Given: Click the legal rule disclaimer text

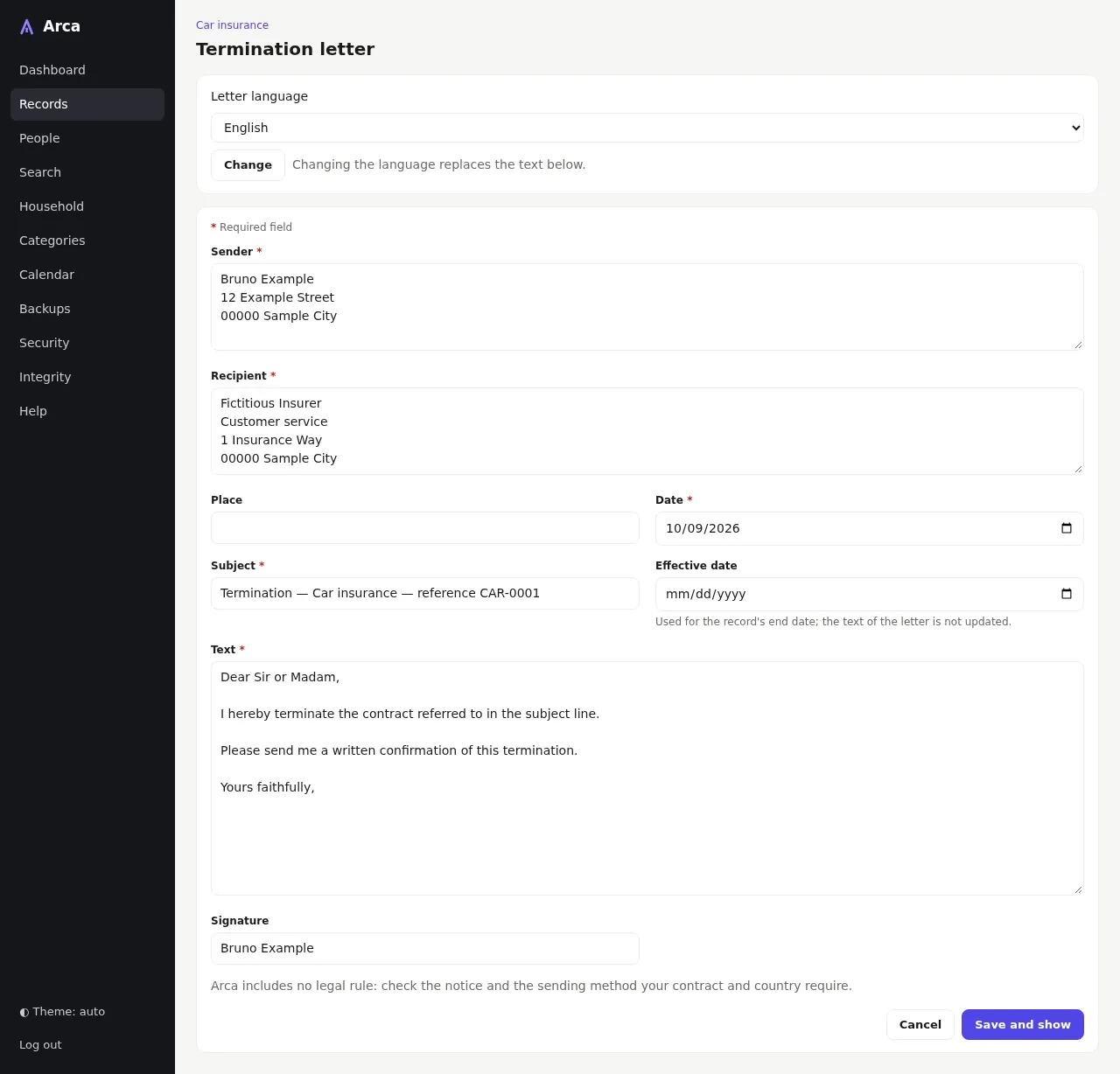Looking at the screenshot, I should pos(531,986).
